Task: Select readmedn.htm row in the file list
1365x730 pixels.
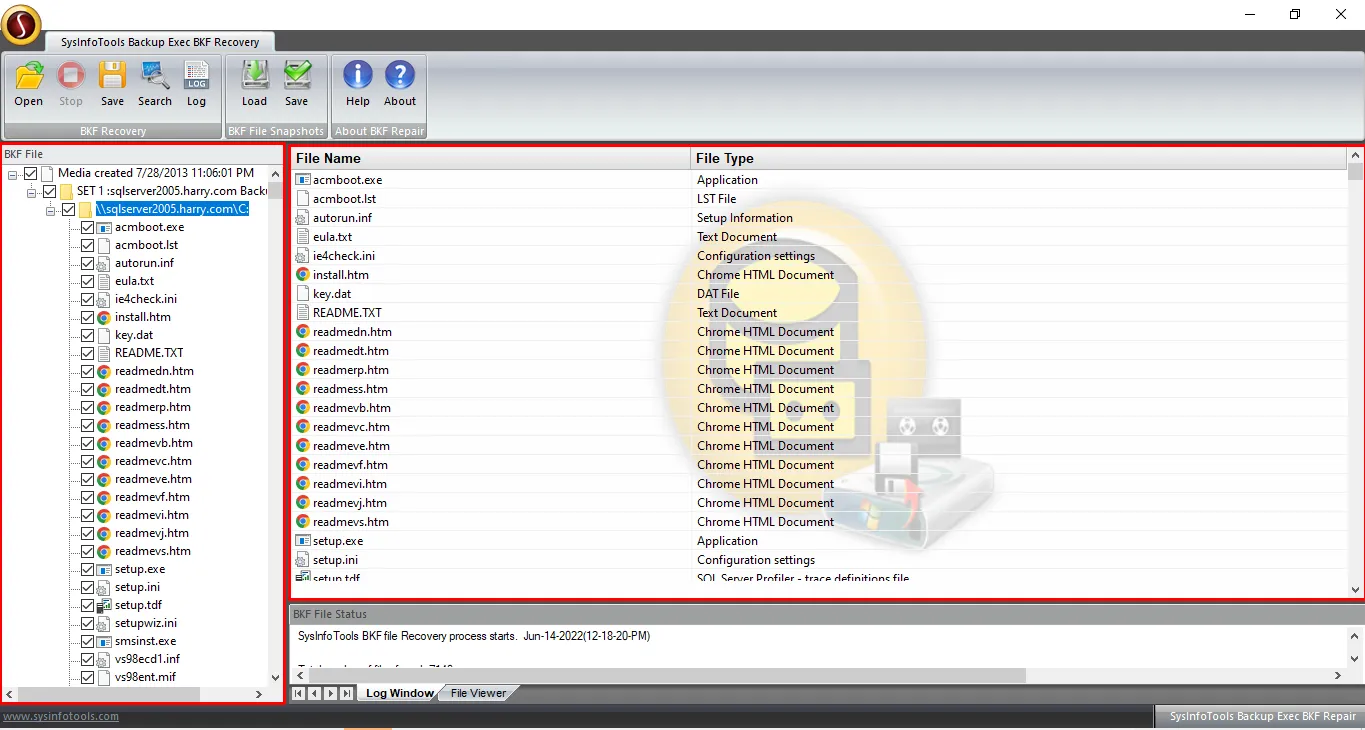Action: pyautogui.click(x=820, y=332)
